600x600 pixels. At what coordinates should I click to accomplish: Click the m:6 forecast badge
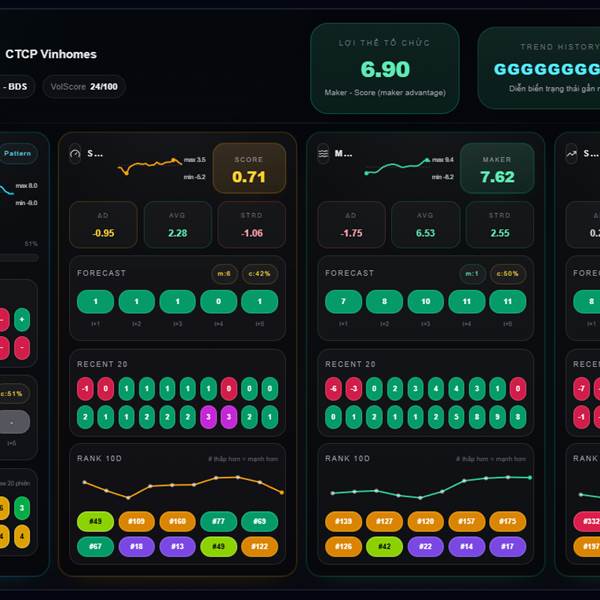tap(224, 274)
